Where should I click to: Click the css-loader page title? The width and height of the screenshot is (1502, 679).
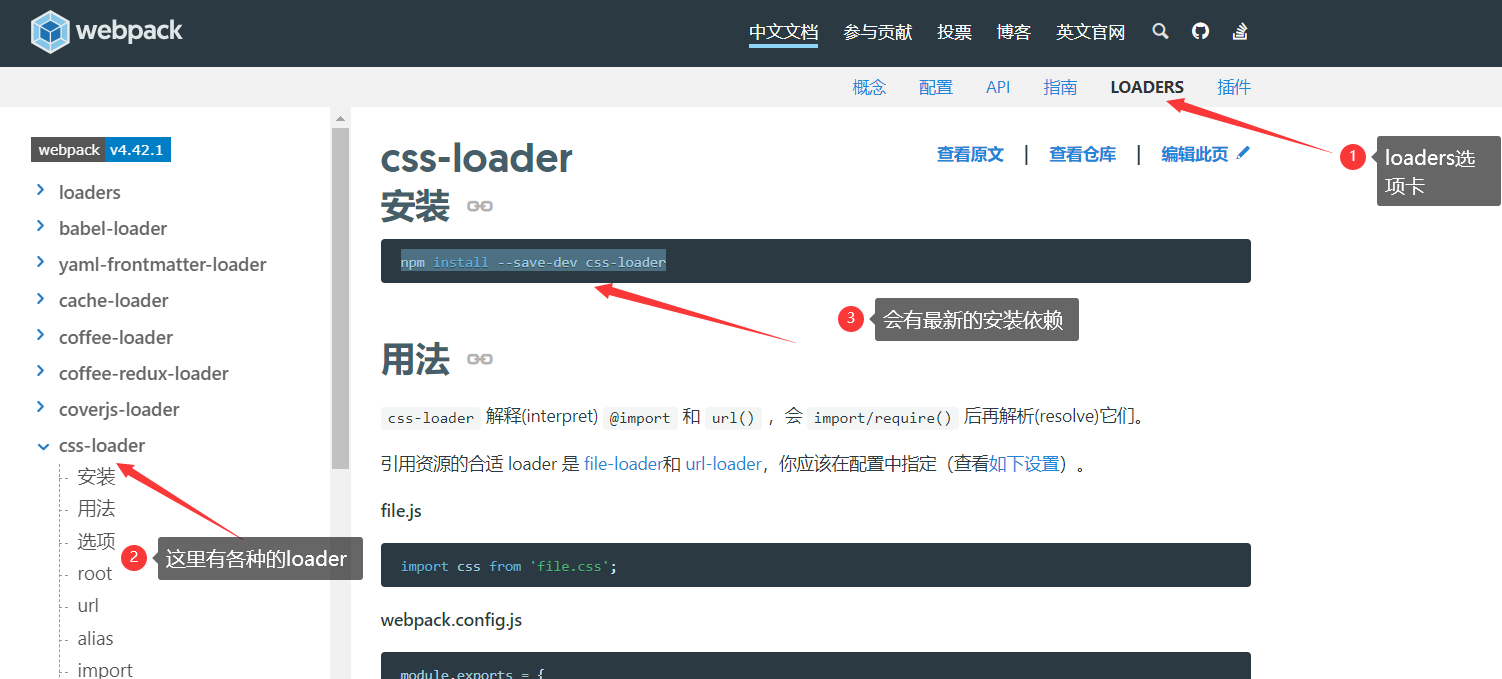point(477,158)
